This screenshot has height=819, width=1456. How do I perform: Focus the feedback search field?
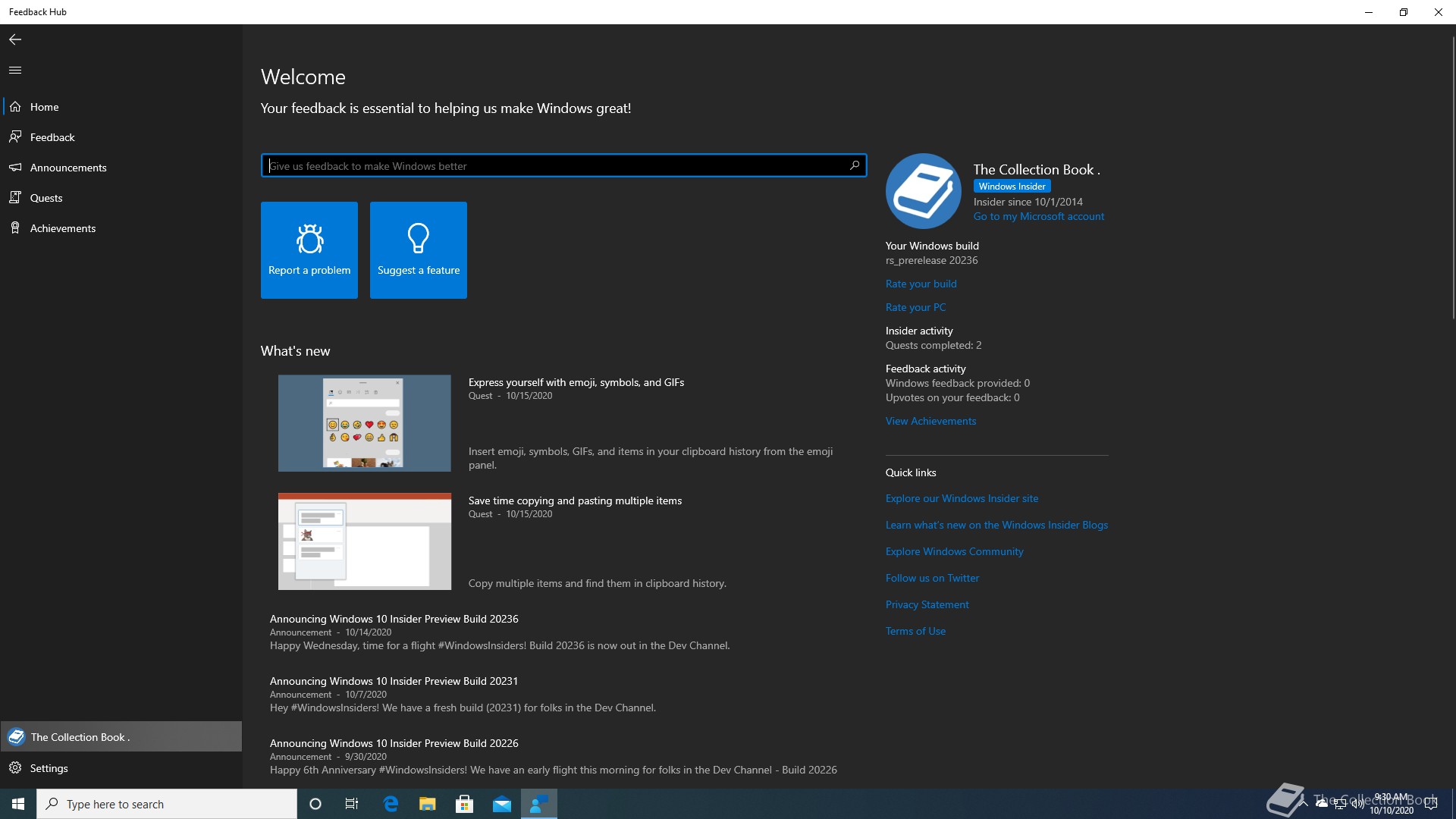pyautogui.click(x=563, y=165)
